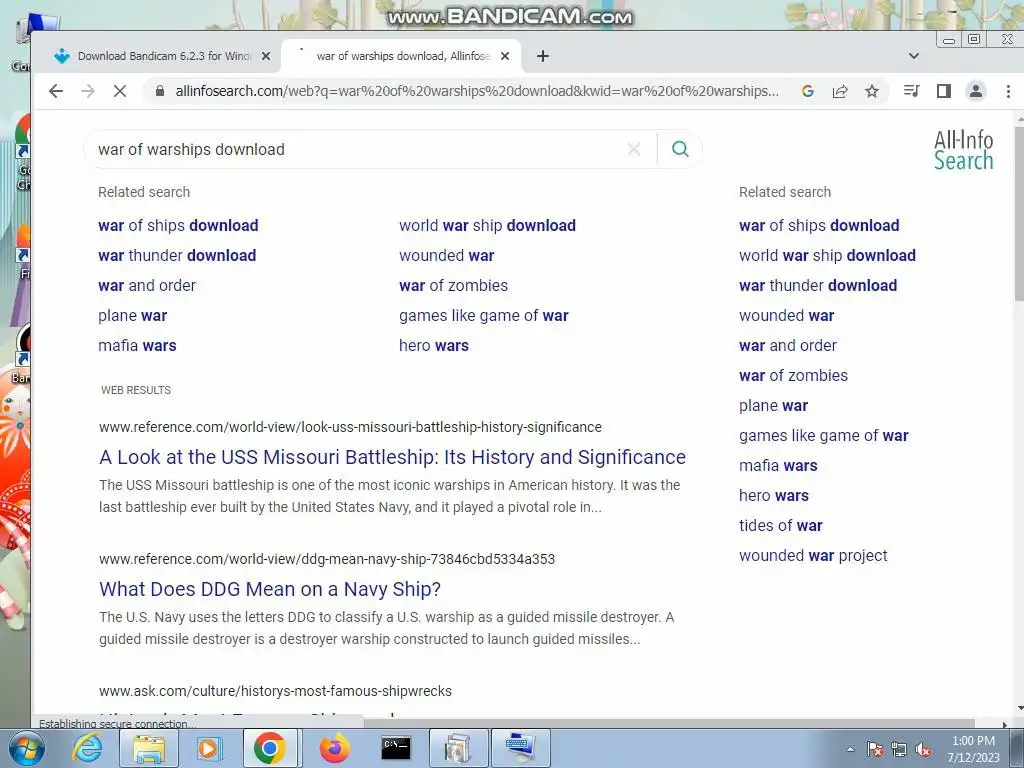The height and width of the screenshot is (768, 1024).
Task: Switch to Chrome on the taskbar
Action: (270, 748)
